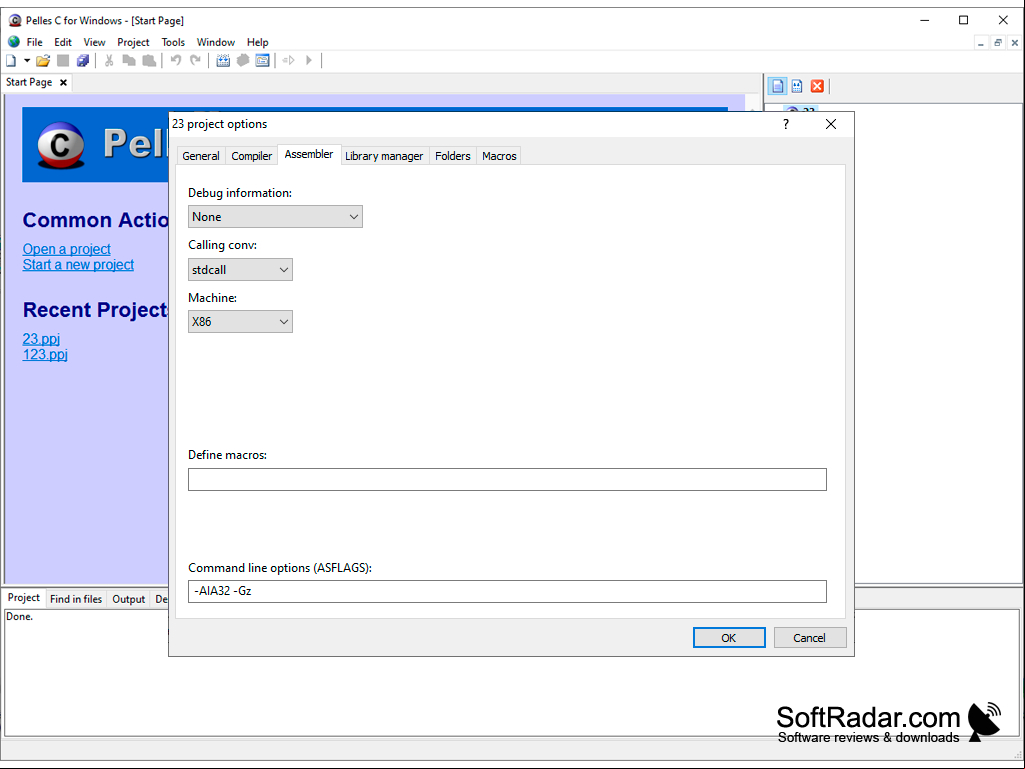Click the grey Build toolbar icon

[243, 61]
